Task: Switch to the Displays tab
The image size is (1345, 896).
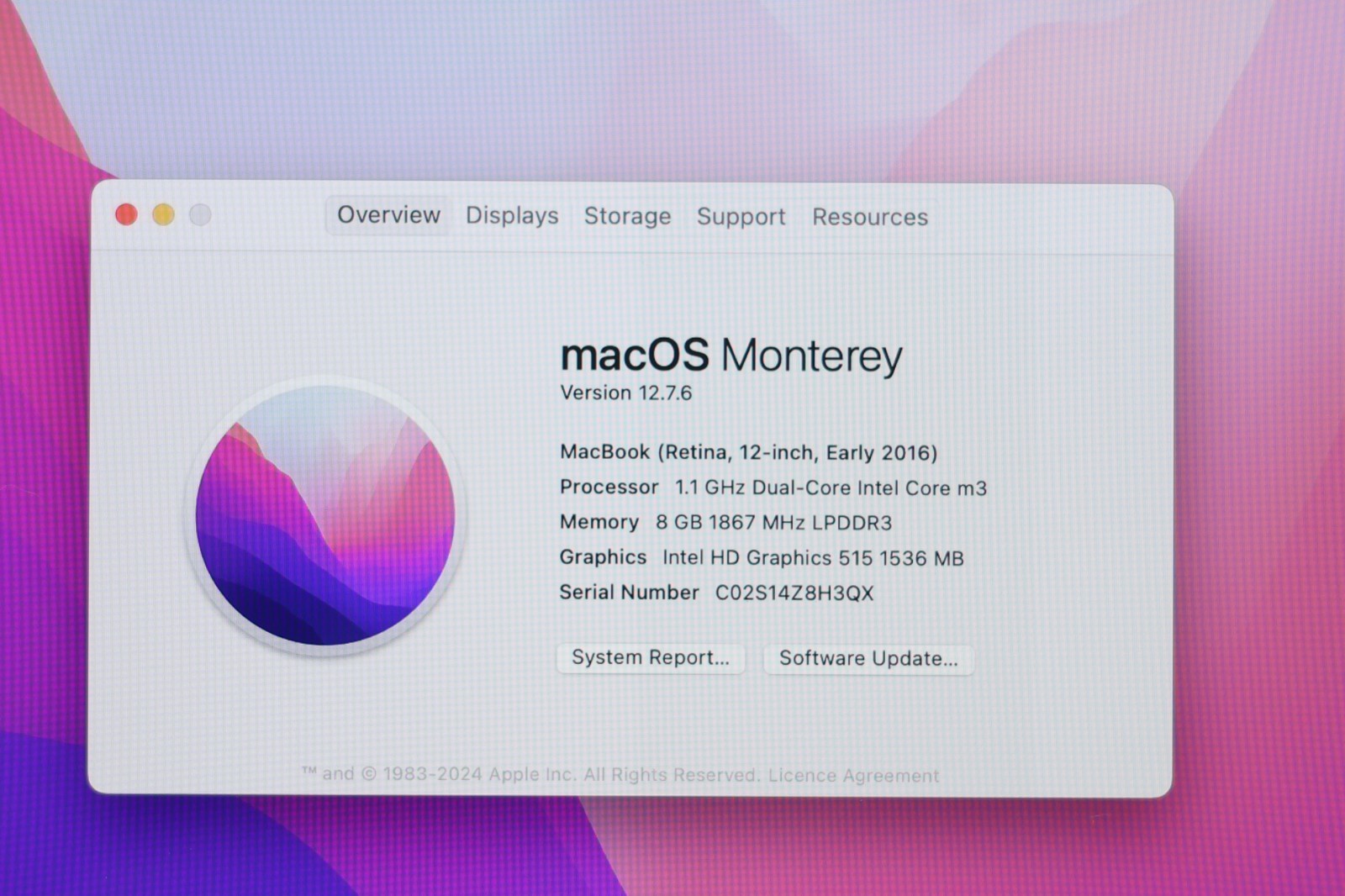Action: (x=512, y=216)
